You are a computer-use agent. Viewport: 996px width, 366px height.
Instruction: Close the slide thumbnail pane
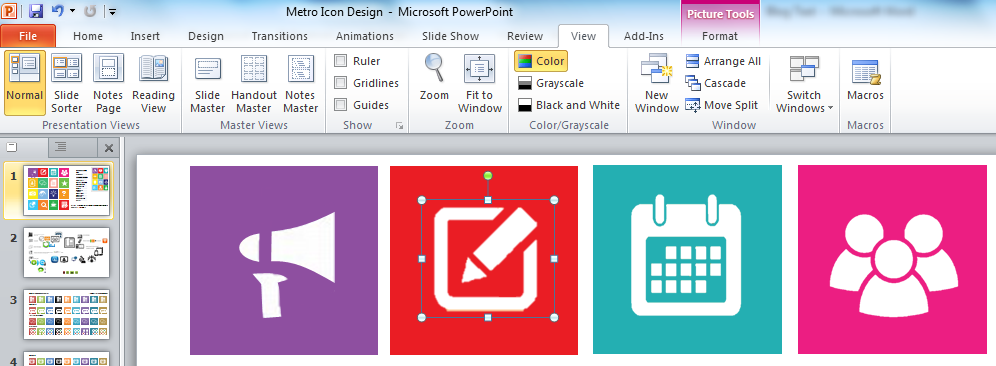(109, 147)
